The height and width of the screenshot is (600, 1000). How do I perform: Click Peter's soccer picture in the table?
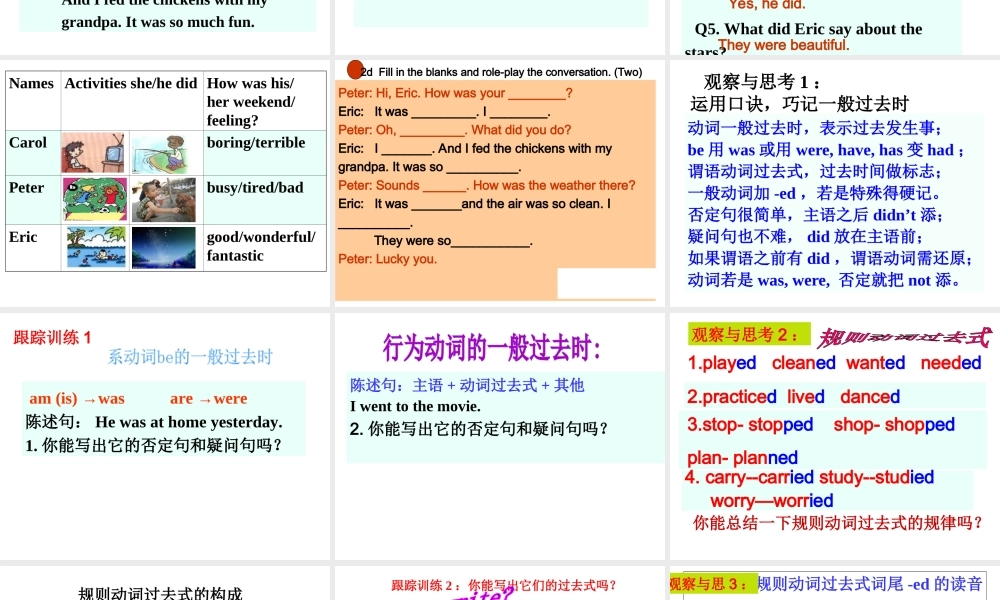pos(94,199)
